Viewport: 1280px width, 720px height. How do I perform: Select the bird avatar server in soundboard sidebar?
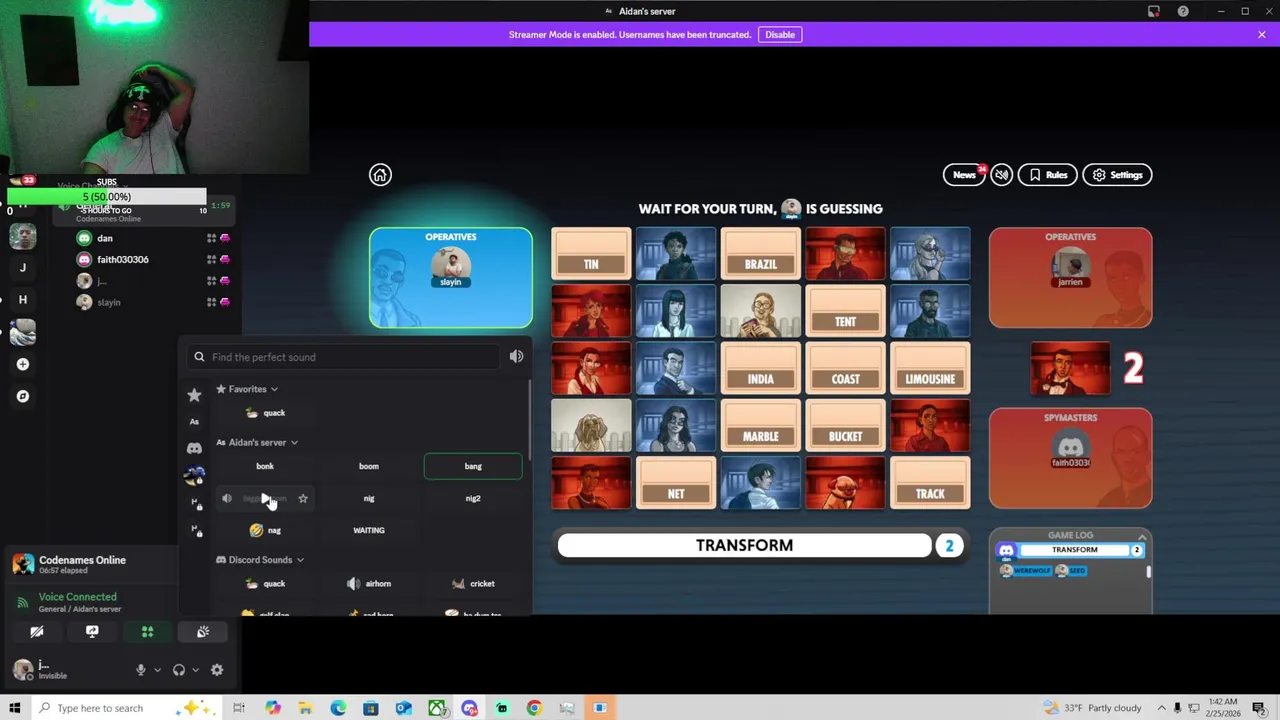(194, 475)
